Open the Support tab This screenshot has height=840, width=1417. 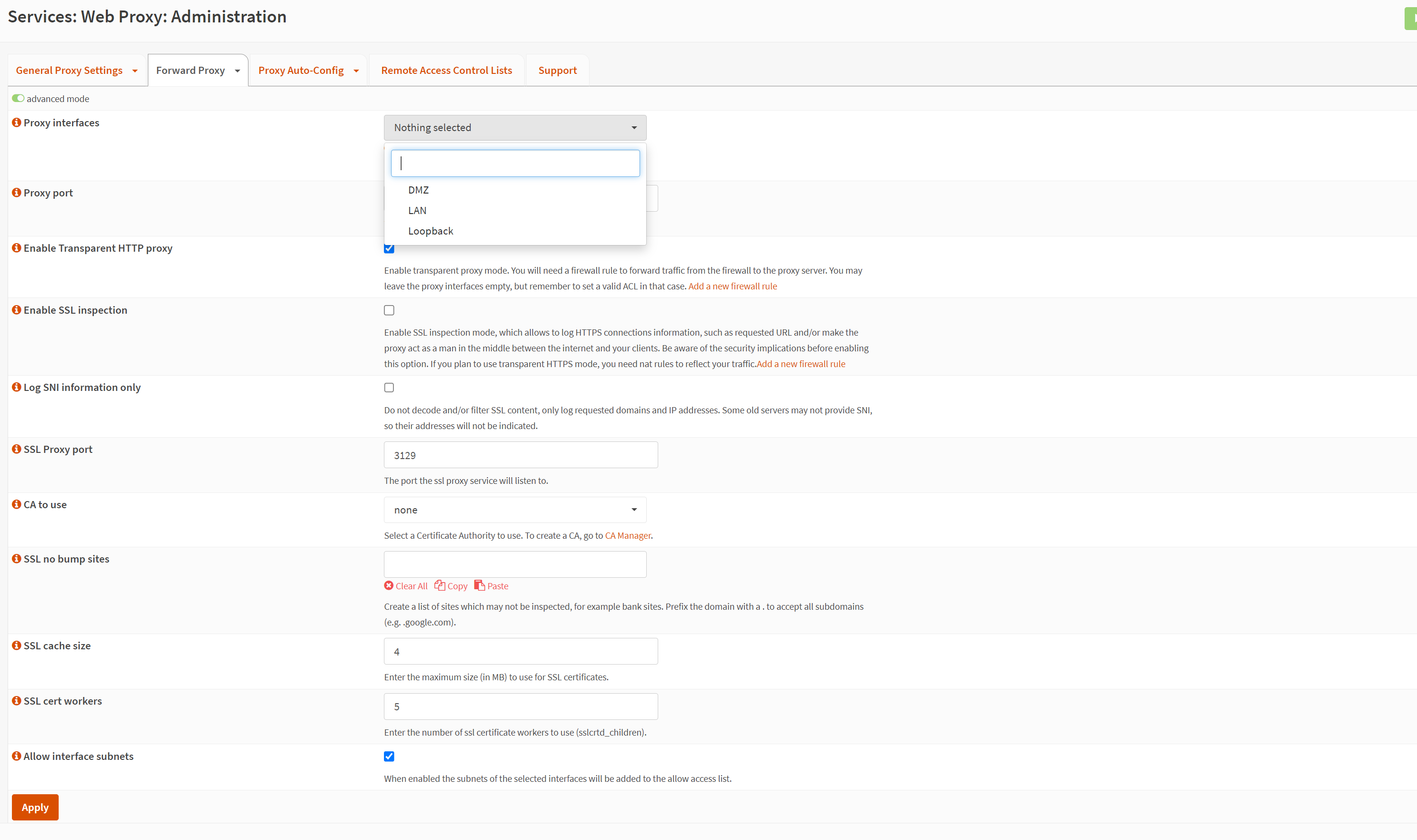pos(558,70)
